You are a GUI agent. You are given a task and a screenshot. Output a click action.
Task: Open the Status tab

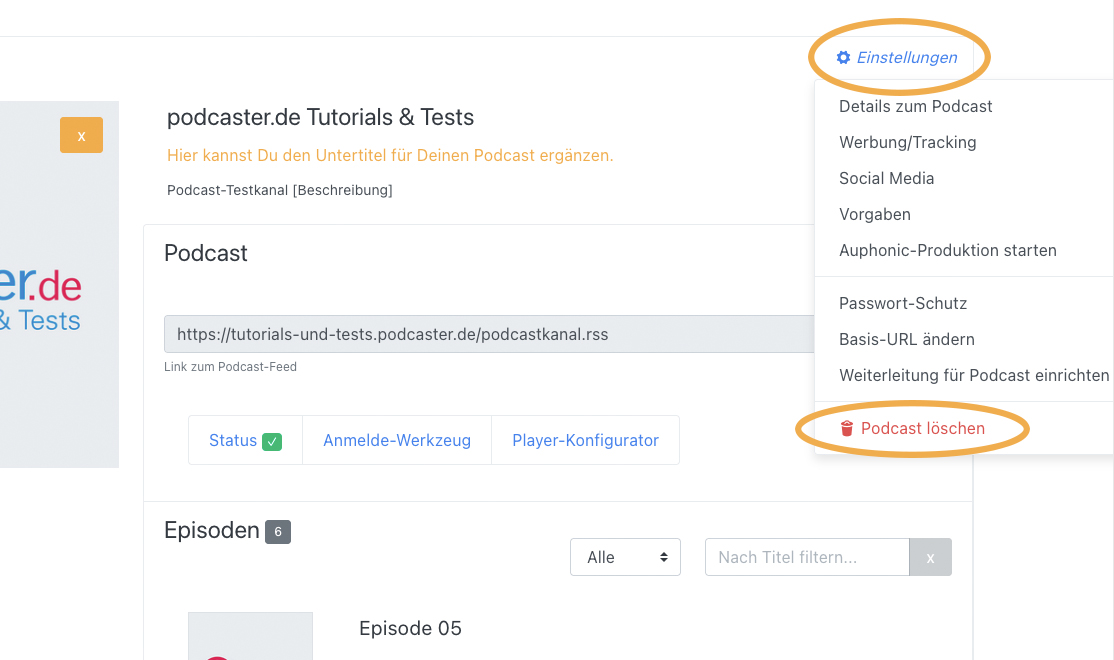tap(245, 440)
